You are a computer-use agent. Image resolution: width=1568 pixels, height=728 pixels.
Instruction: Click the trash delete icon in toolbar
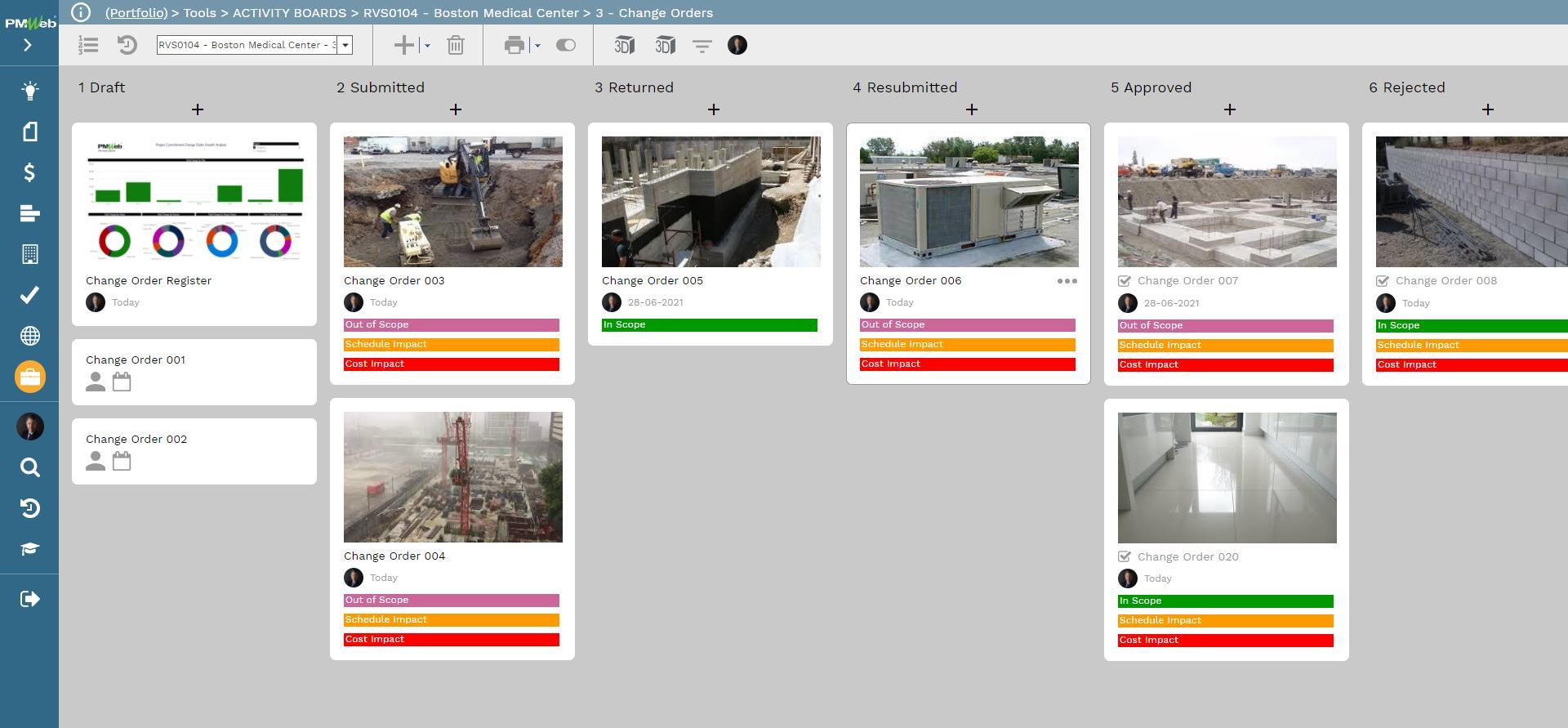[456, 46]
